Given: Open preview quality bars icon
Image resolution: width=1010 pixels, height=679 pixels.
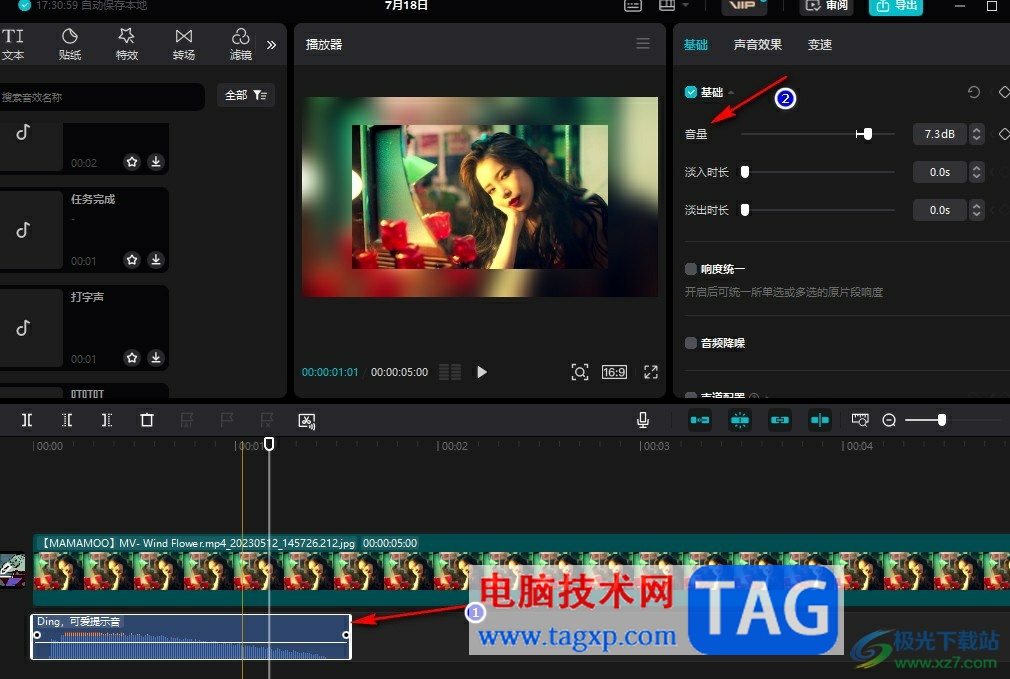Looking at the screenshot, I should (x=450, y=372).
